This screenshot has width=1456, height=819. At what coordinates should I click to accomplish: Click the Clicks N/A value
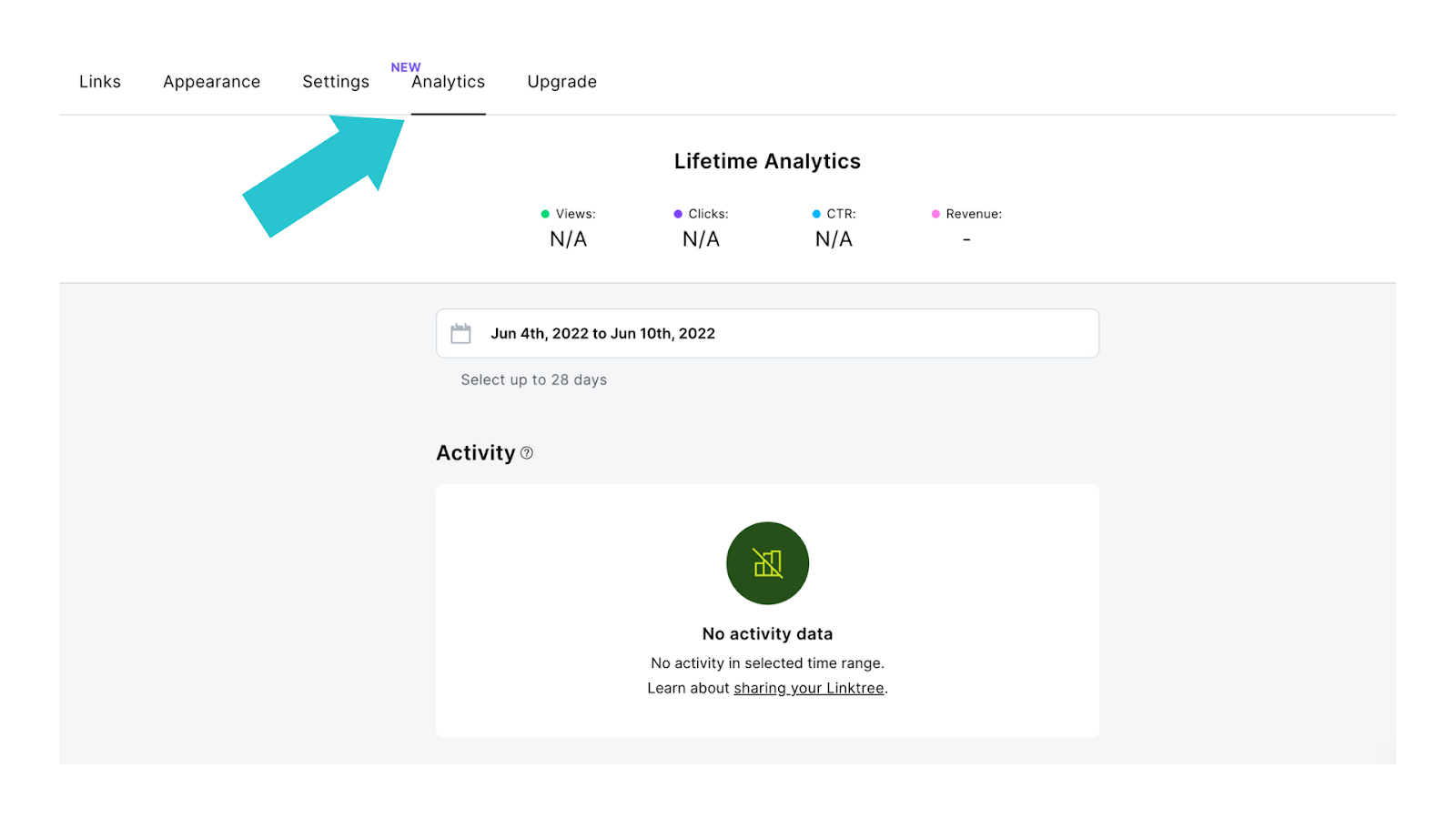701,239
